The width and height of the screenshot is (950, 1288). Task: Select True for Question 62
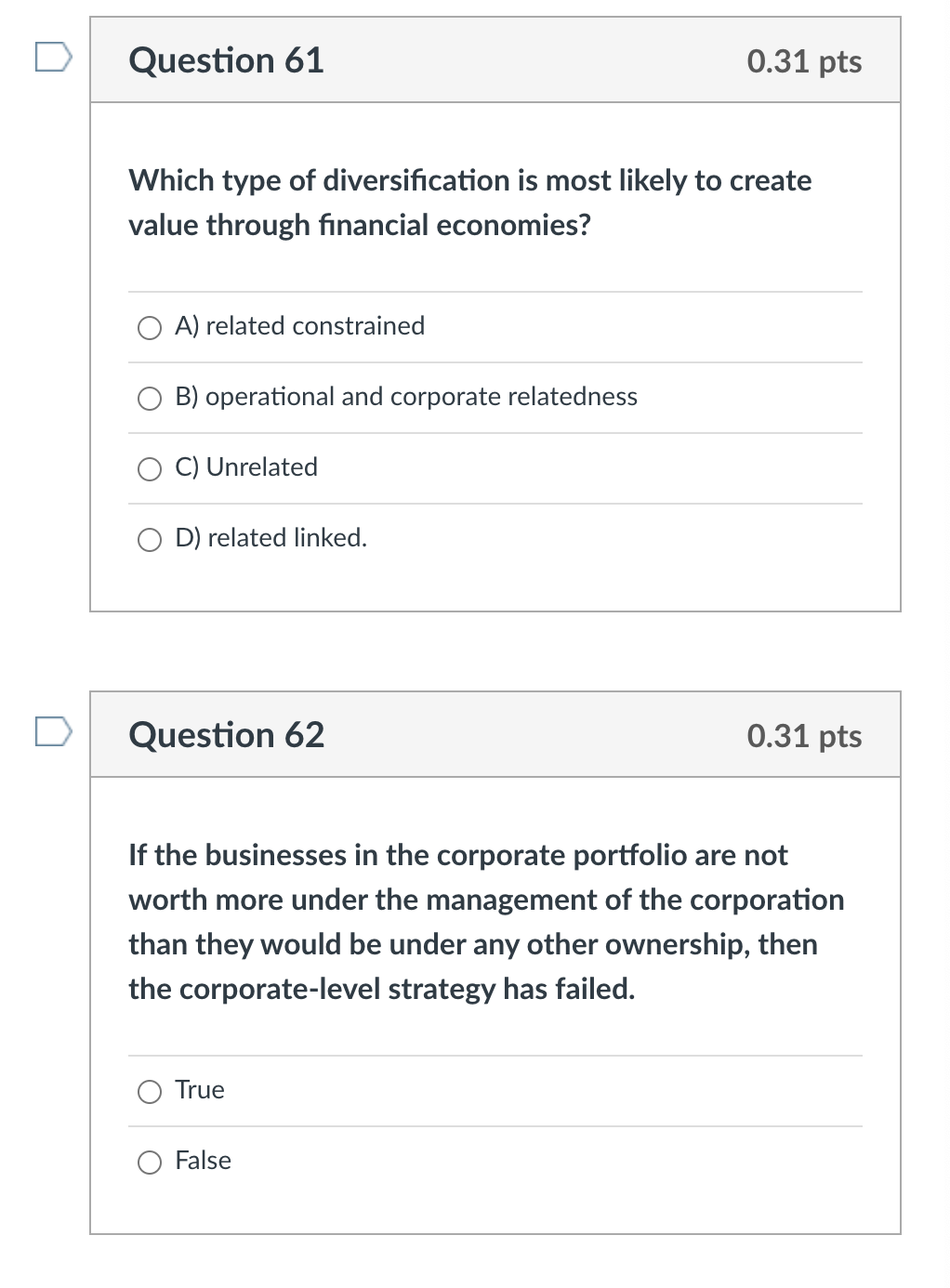click(x=150, y=1092)
